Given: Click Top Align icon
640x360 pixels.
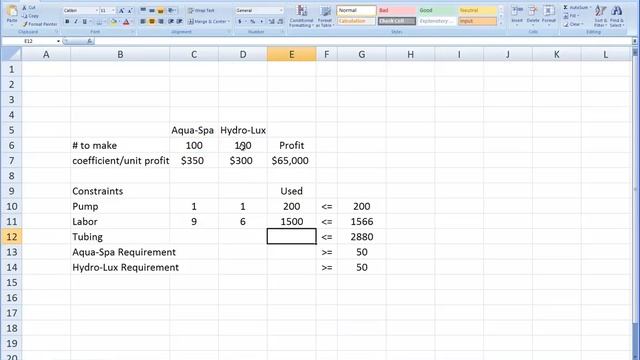Looking at the screenshot, I should coord(143,10).
